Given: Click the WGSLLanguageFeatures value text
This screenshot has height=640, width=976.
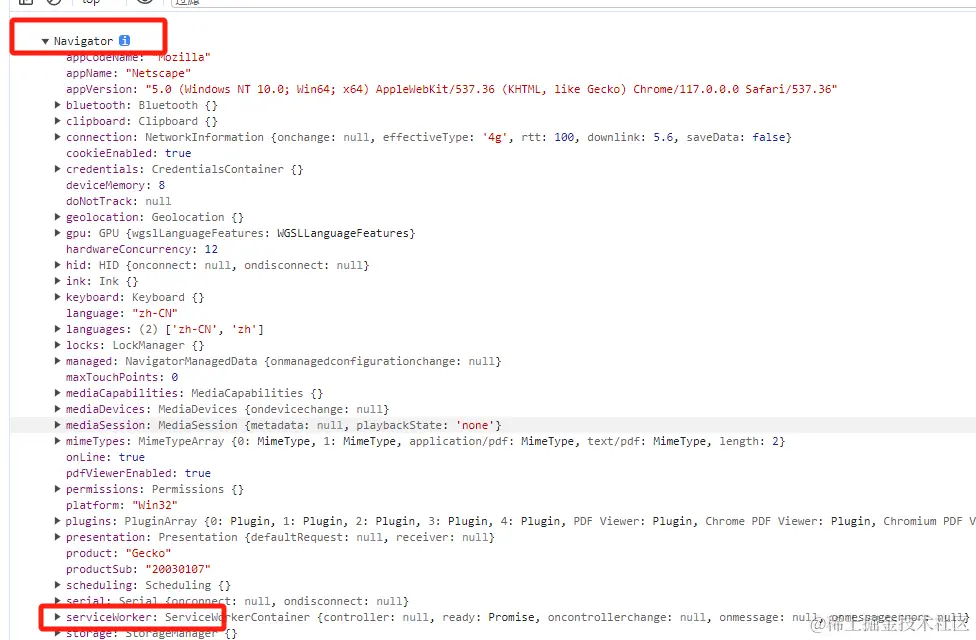Looking at the screenshot, I should tap(342, 233).
